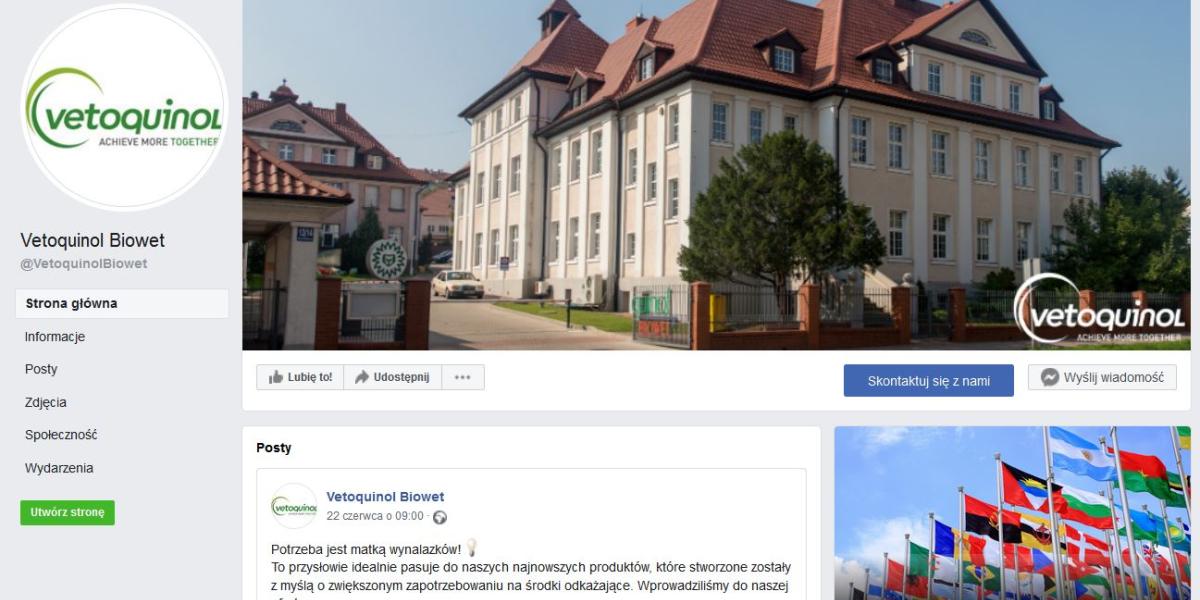The width and height of the screenshot is (1200, 600).
Task: Open the Strona główna tab
Action: (122, 304)
